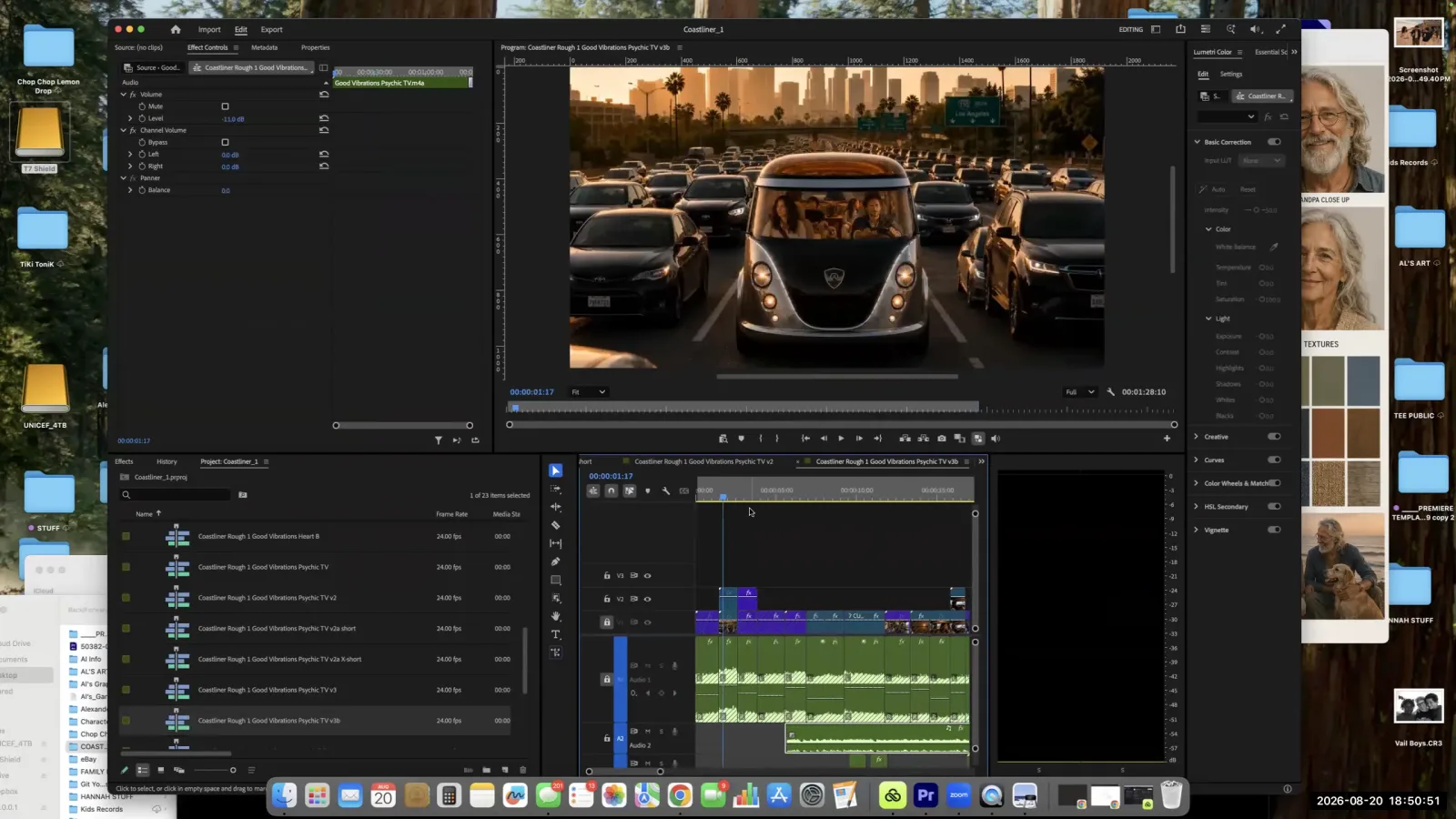Expand the Creative section
1456x819 pixels.
coord(1197,437)
